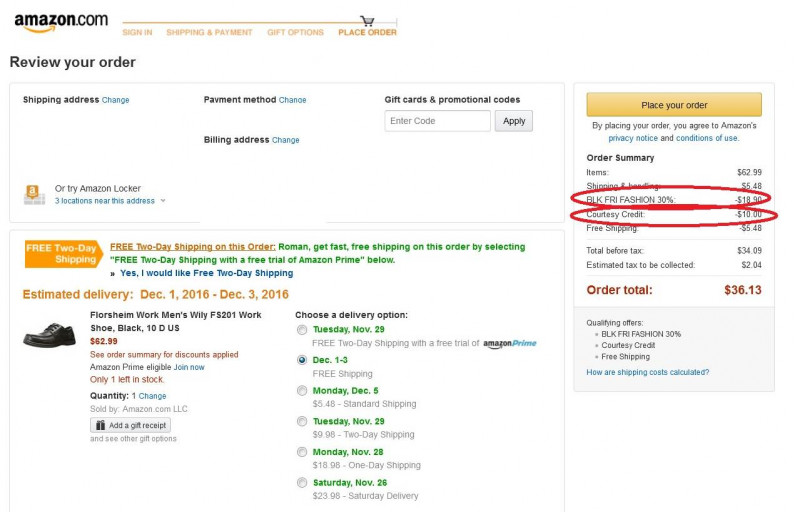800x512 pixels.
Task: Change the shipping address
Action: click(x=115, y=100)
